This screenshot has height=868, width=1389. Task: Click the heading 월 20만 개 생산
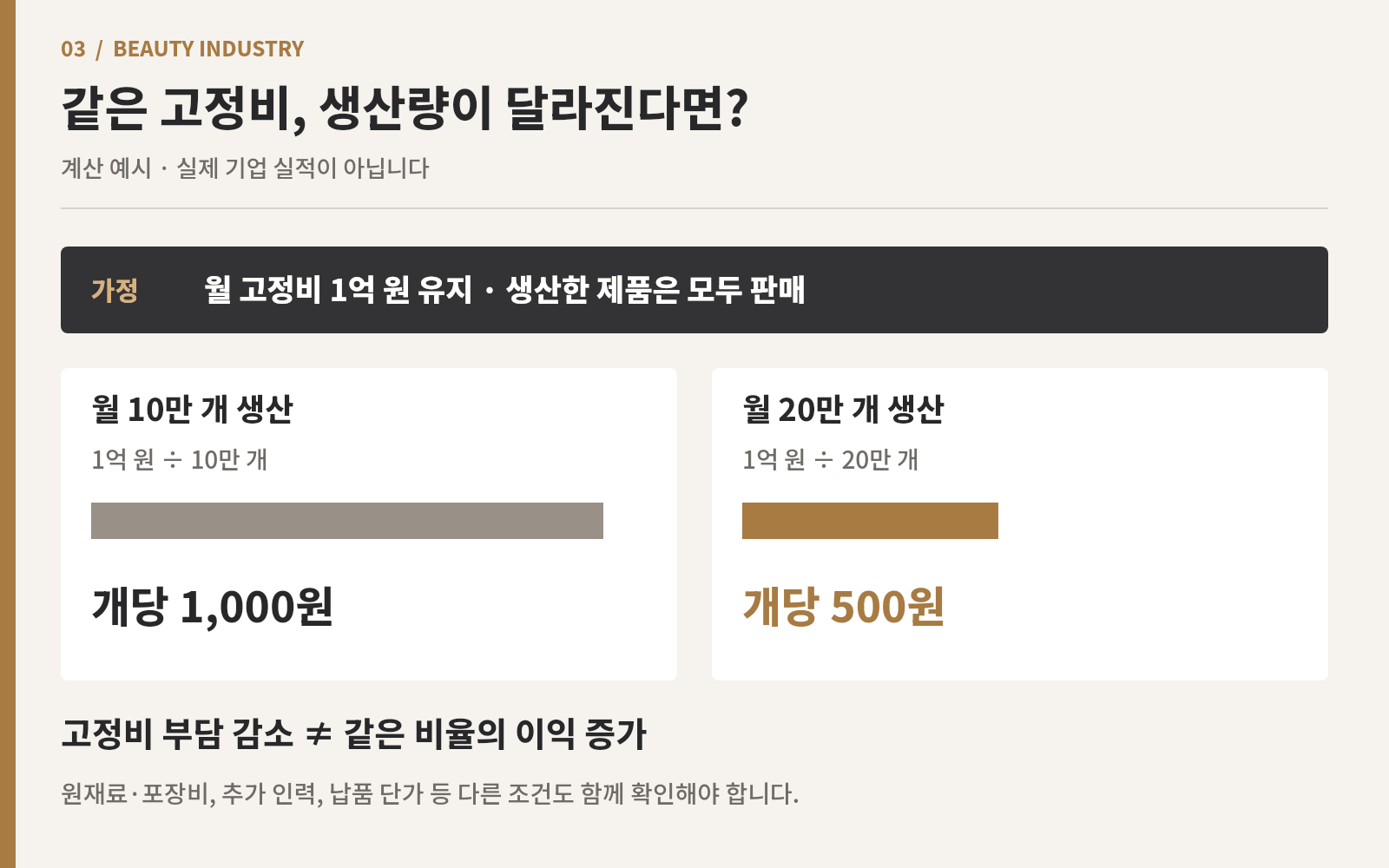844,409
